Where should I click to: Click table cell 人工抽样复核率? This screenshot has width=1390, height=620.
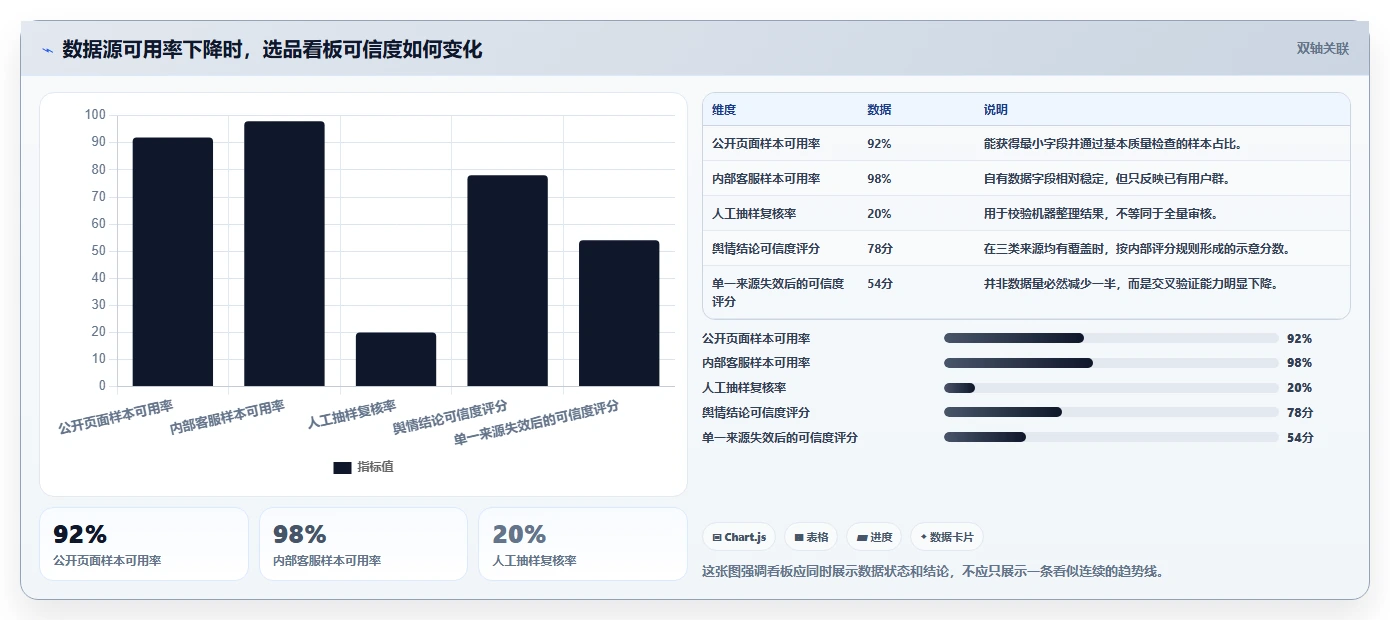click(x=754, y=214)
